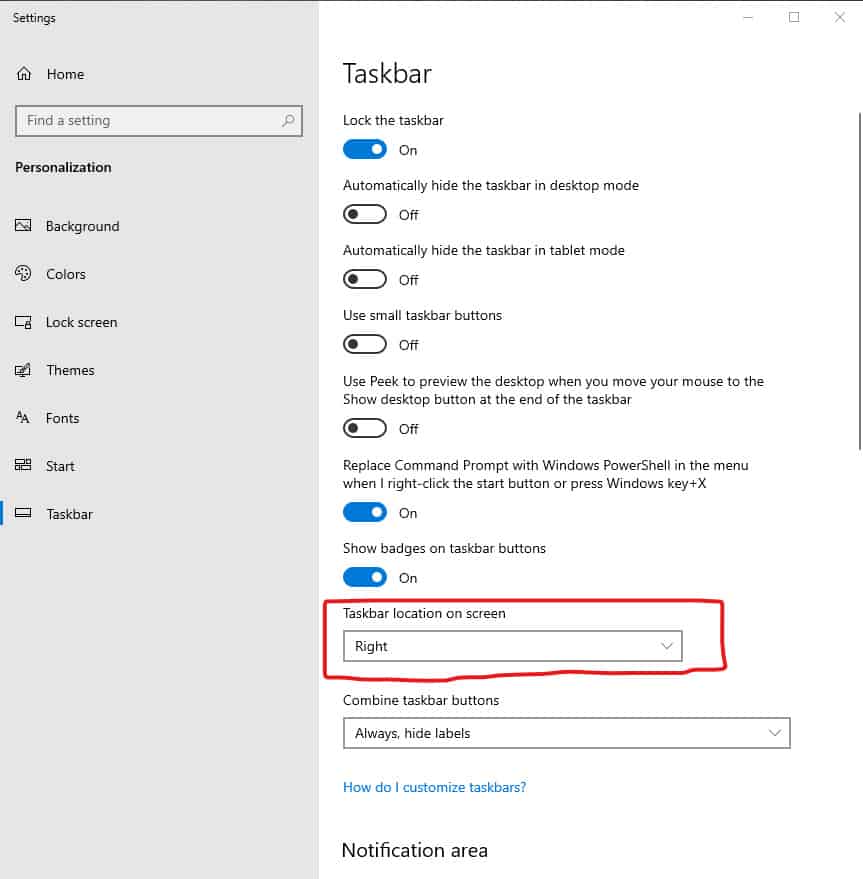863x879 pixels.
Task: Open Taskbar location on screen dropdown
Action: point(513,646)
